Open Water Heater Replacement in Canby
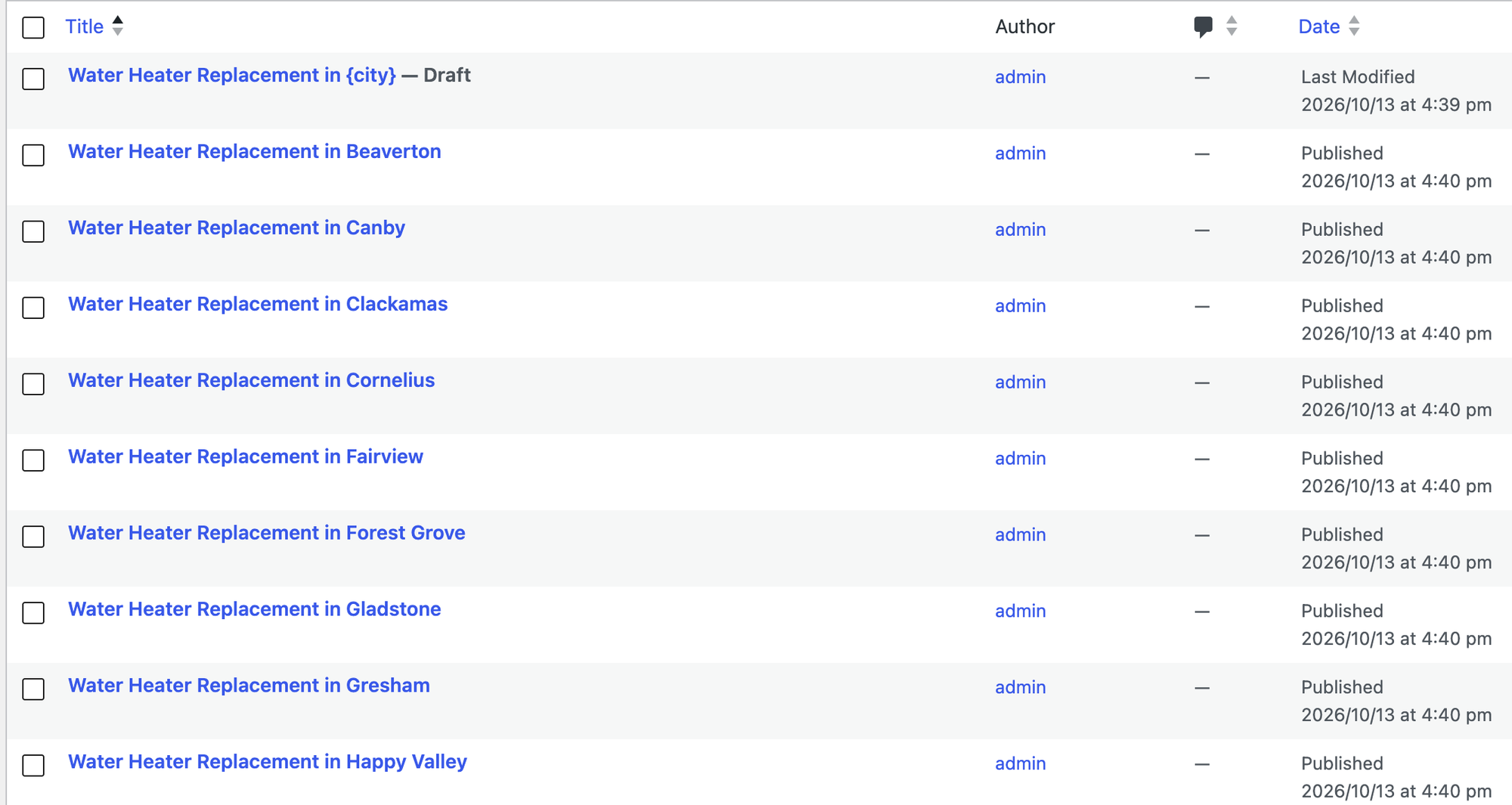Viewport: 1512px width, 805px height. click(237, 228)
